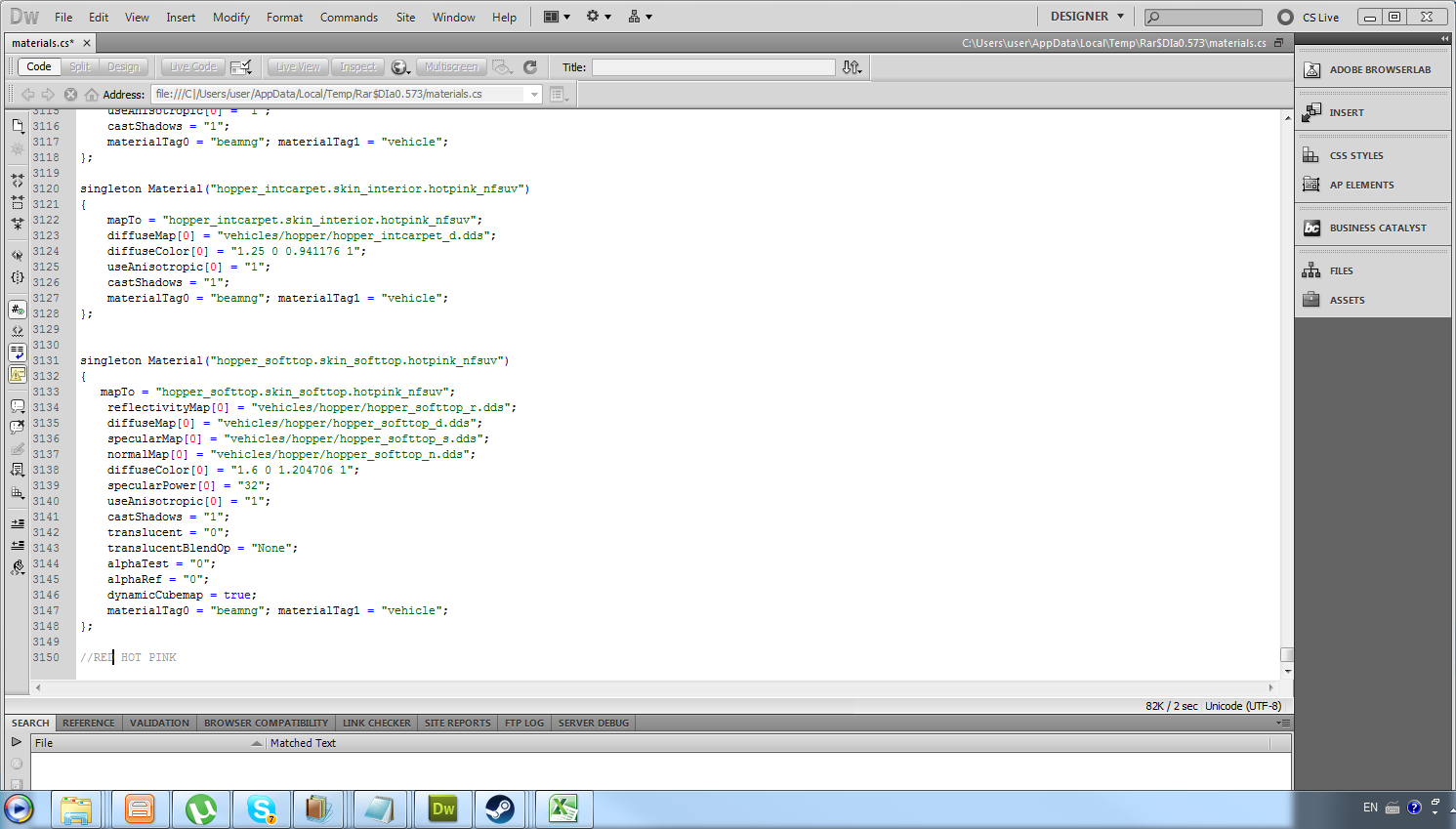The image size is (1456, 829).
Task: Click the Inspect button
Action: pos(357,67)
